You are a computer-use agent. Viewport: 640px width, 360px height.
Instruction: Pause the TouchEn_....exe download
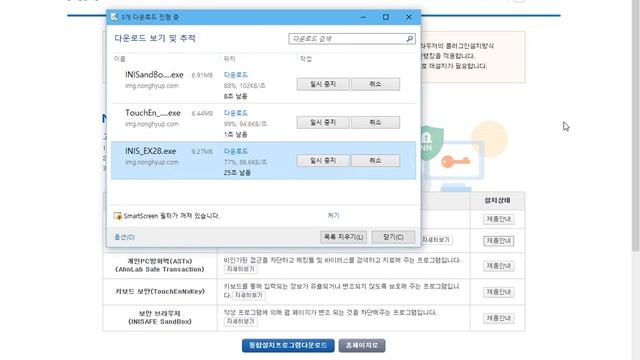323,122
